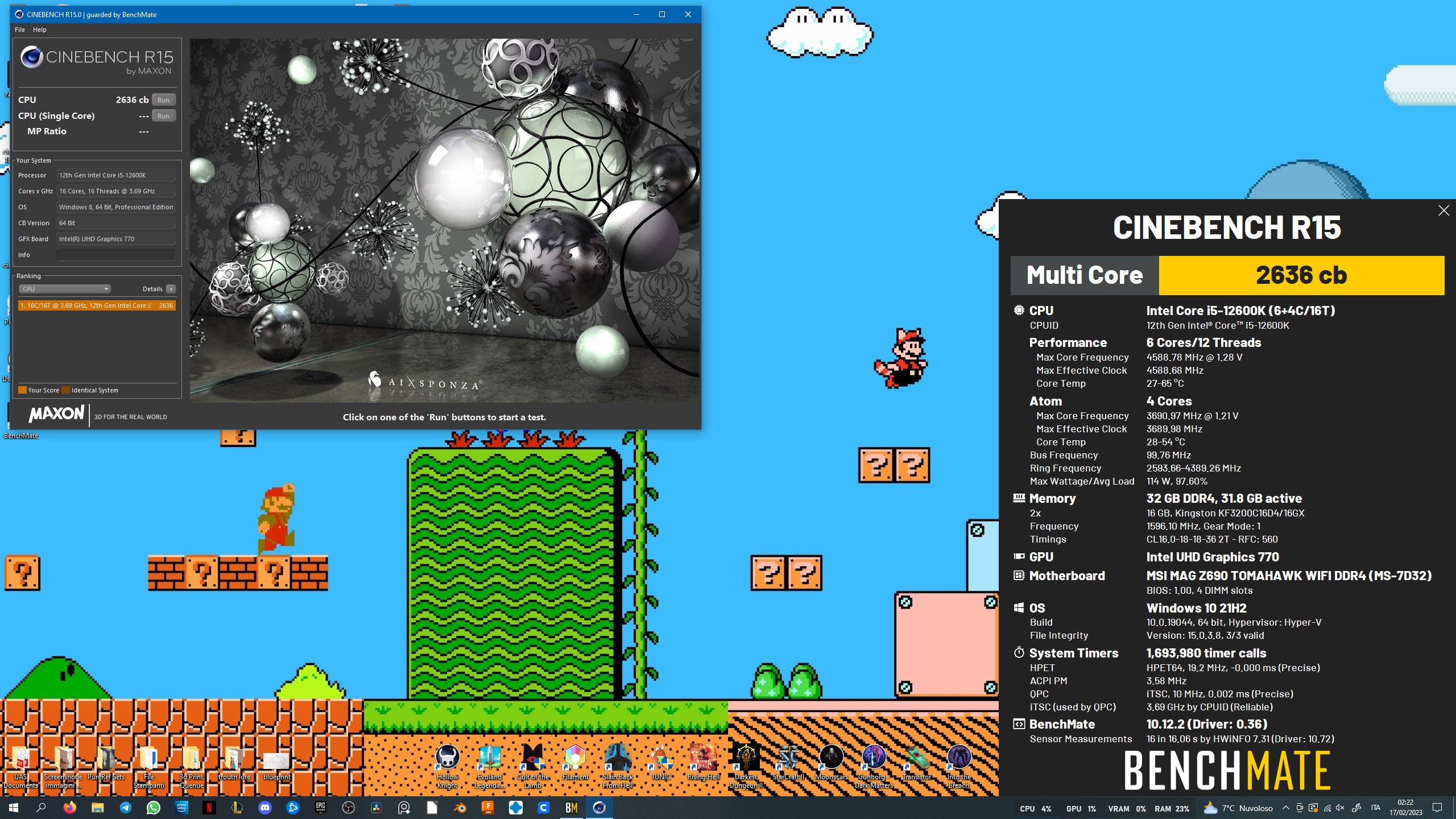1456x819 pixels.
Task: Click the empty Info input field
Action: pyautogui.click(x=116, y=255)
